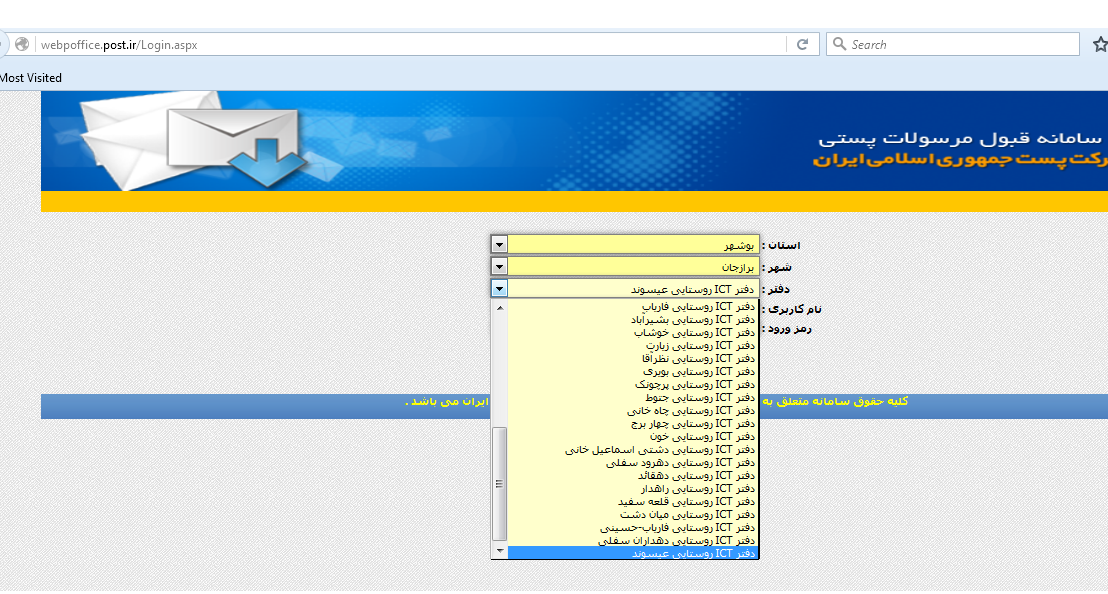The height and width of the screenshot is (594, 1108).
Task: Collapse the دفتر (office) dropdown arrow
Action: (500, 288)
